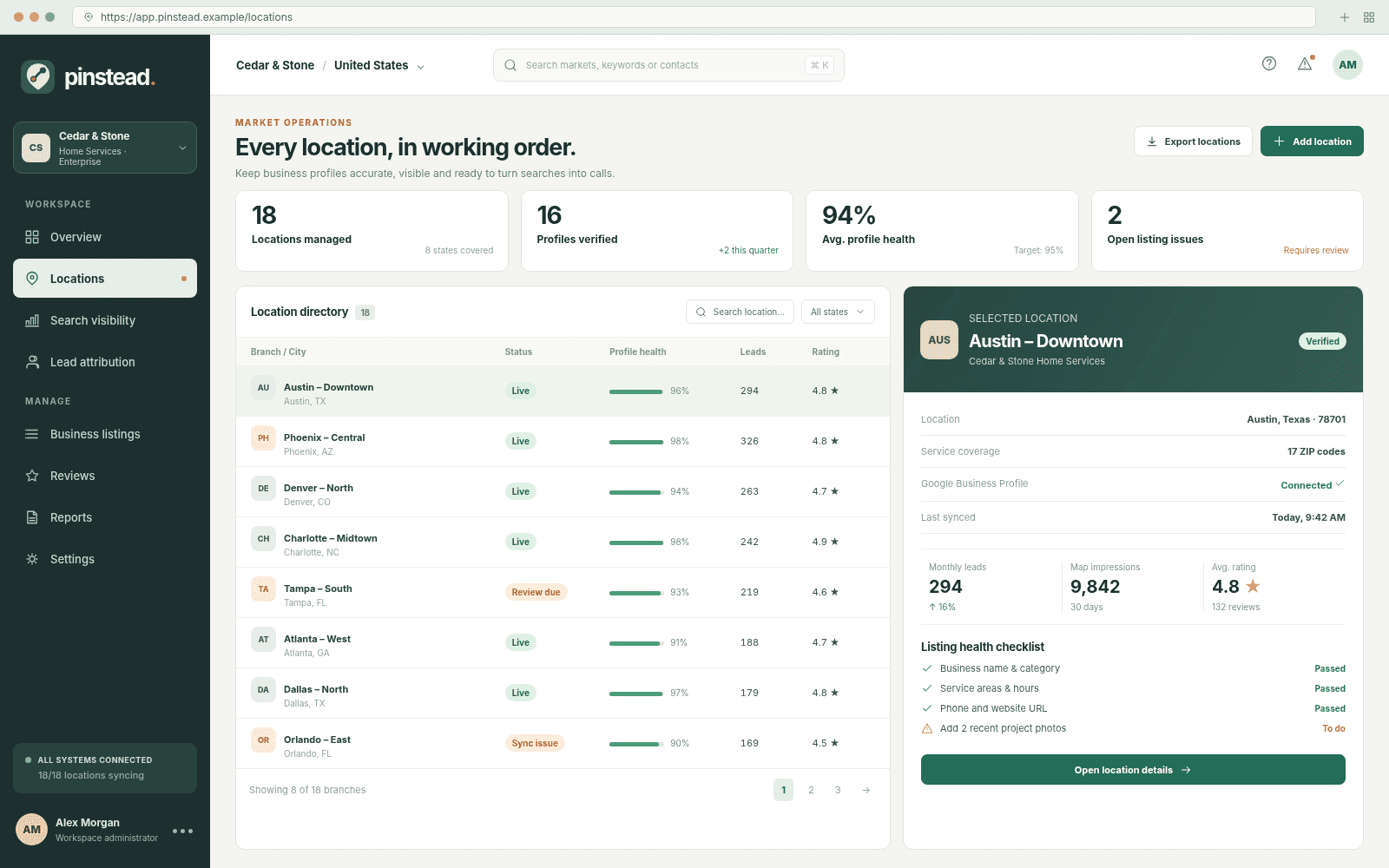Click the Add location button
The image size is (1389, 868).
point(1312,141)
